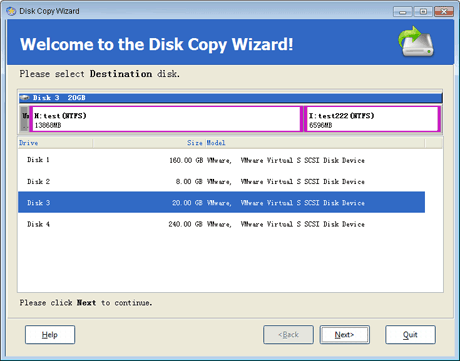Click the Disk 3 20GB header bar
This screenshot has width=460, height=361.
point(230,98)
